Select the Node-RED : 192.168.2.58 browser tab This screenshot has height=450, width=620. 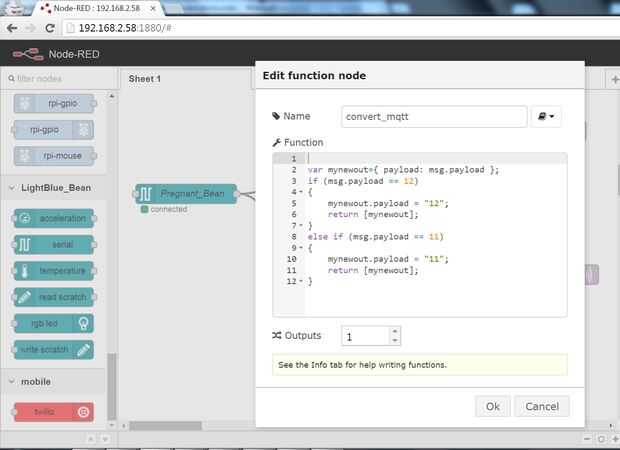(97, 8)
